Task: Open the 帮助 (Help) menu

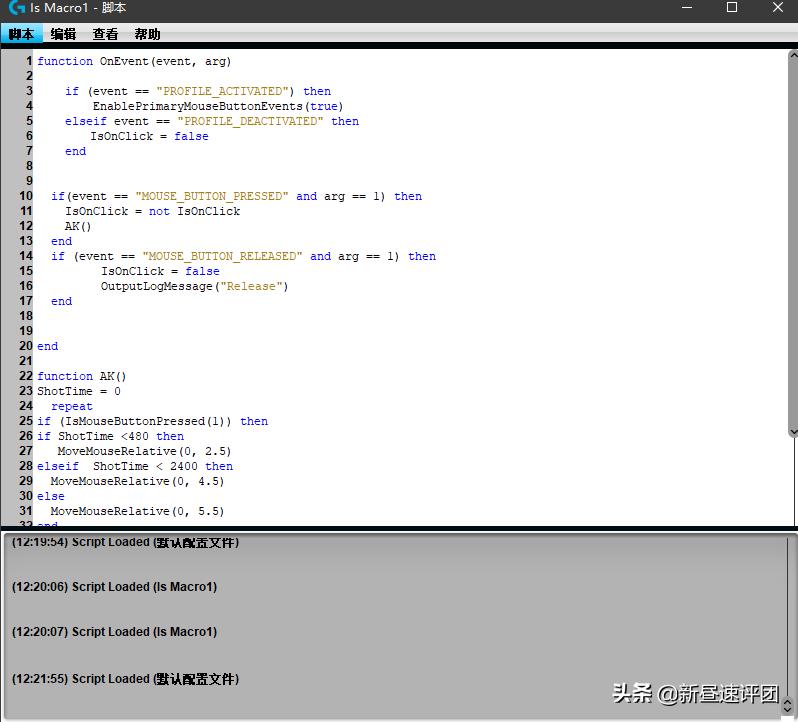Action: pos(147,34)
